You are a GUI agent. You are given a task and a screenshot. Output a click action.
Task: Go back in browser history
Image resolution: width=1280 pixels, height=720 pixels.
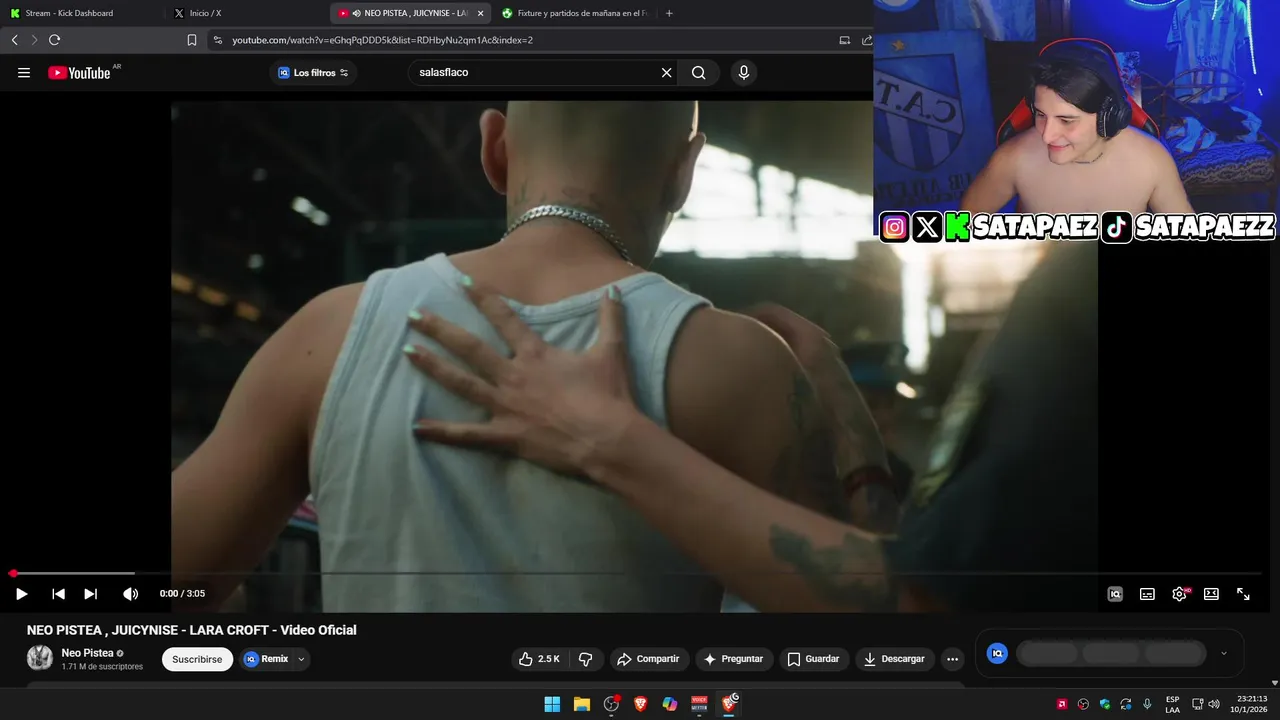tap(14, 40)
